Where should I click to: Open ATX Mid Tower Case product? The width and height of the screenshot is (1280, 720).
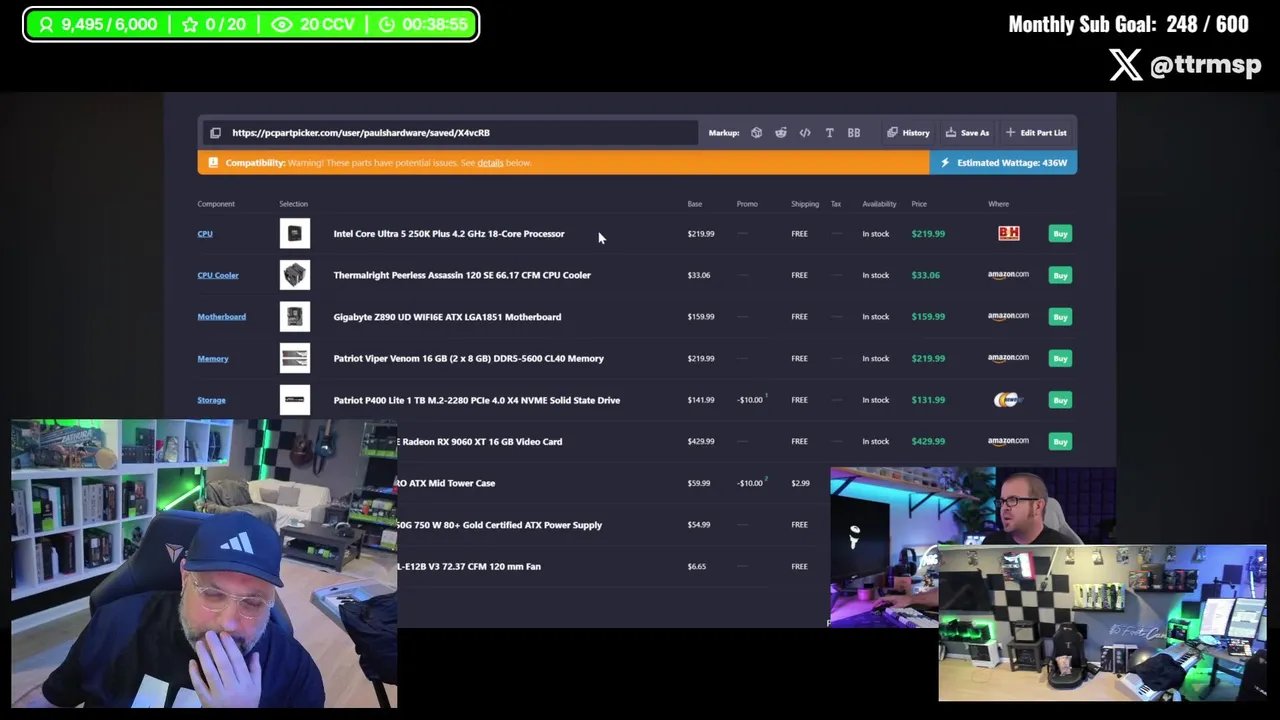click(446, 483)
